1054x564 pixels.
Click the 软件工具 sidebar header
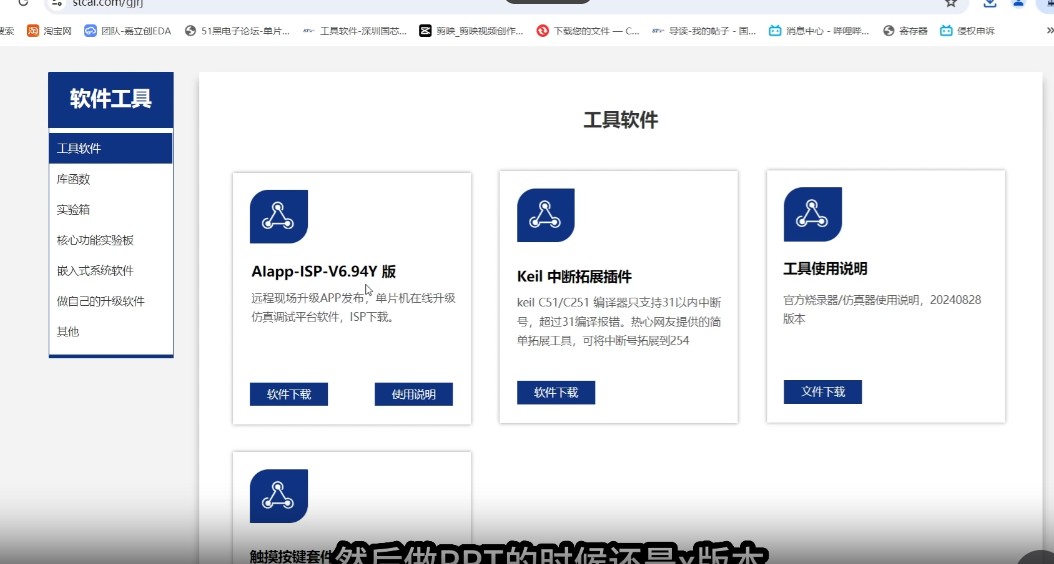tap(111, 99)
